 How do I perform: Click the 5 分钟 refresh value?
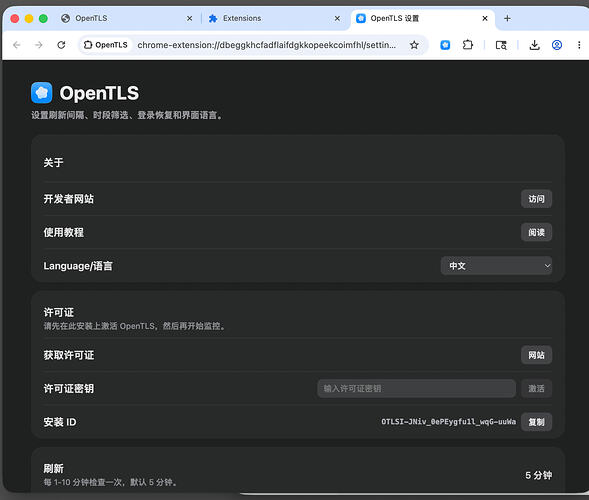(538, 475)
